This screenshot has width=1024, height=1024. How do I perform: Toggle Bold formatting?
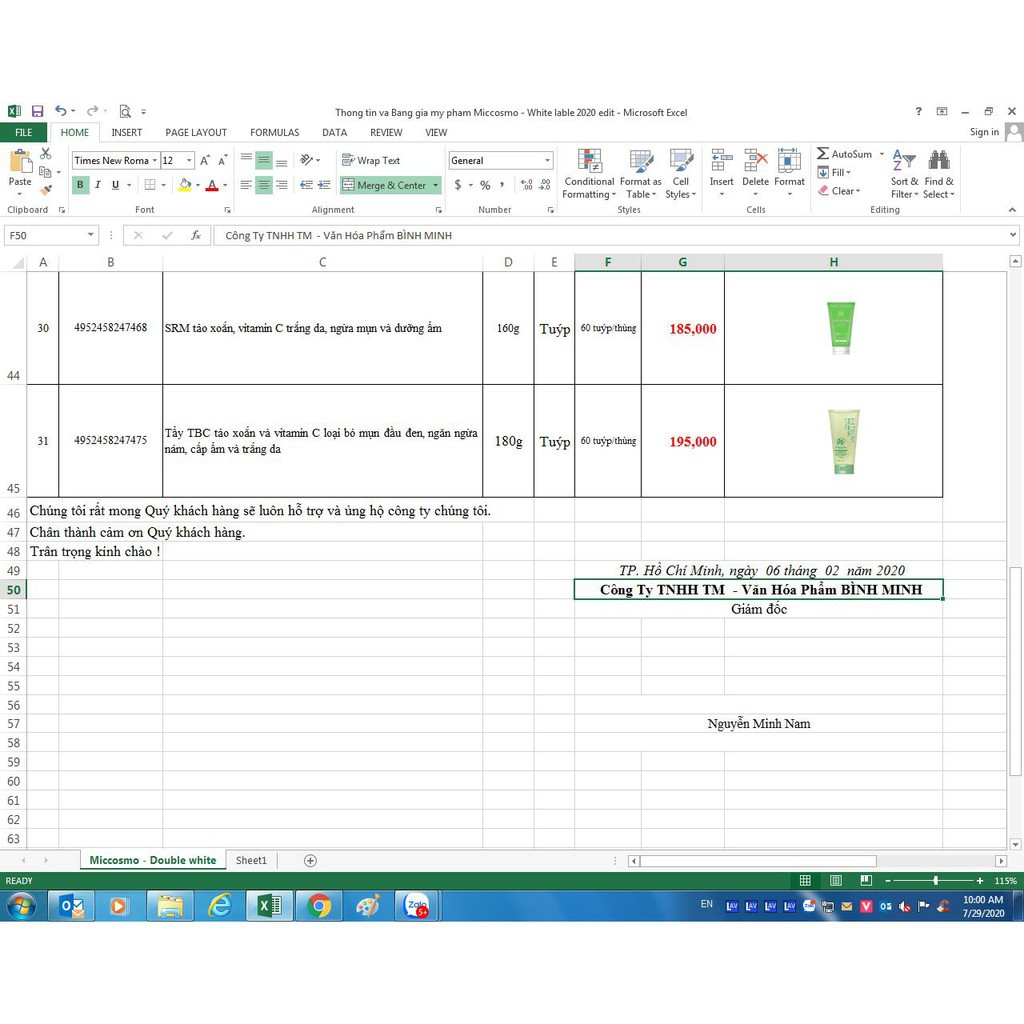tap(80, 185)
